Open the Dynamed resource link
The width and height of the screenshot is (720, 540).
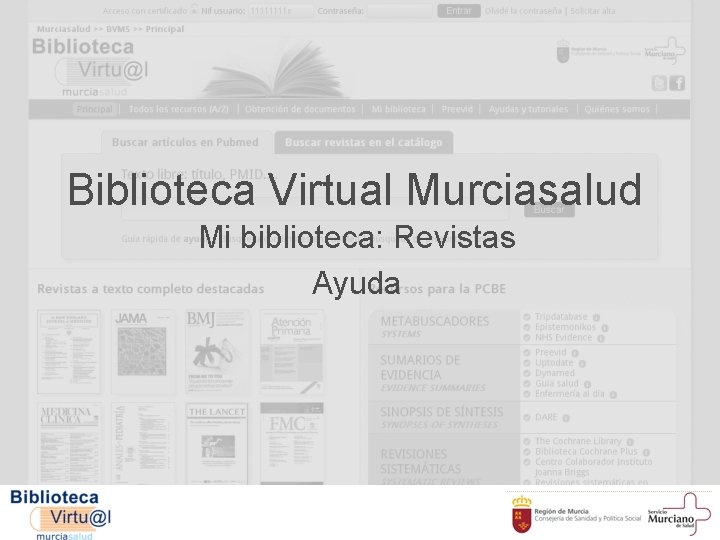coord(554,373)
